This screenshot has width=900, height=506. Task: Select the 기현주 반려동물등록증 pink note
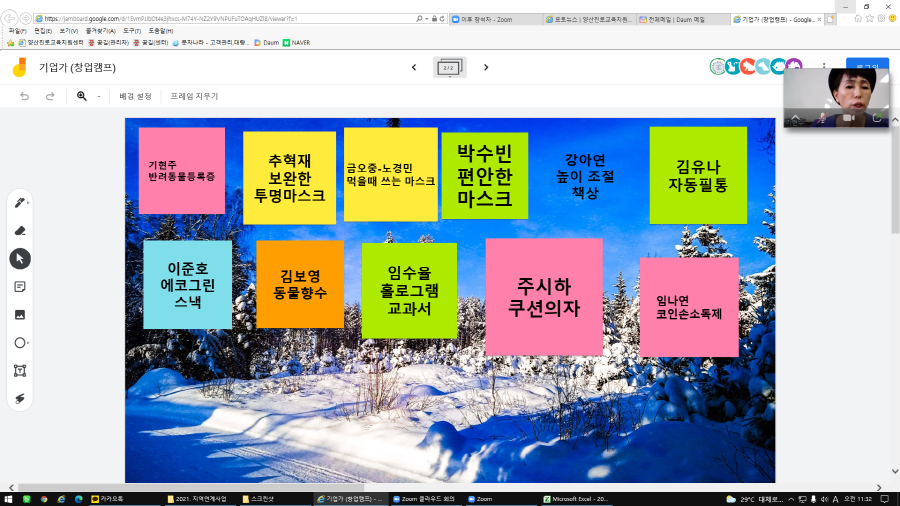(x=182, y=171)
